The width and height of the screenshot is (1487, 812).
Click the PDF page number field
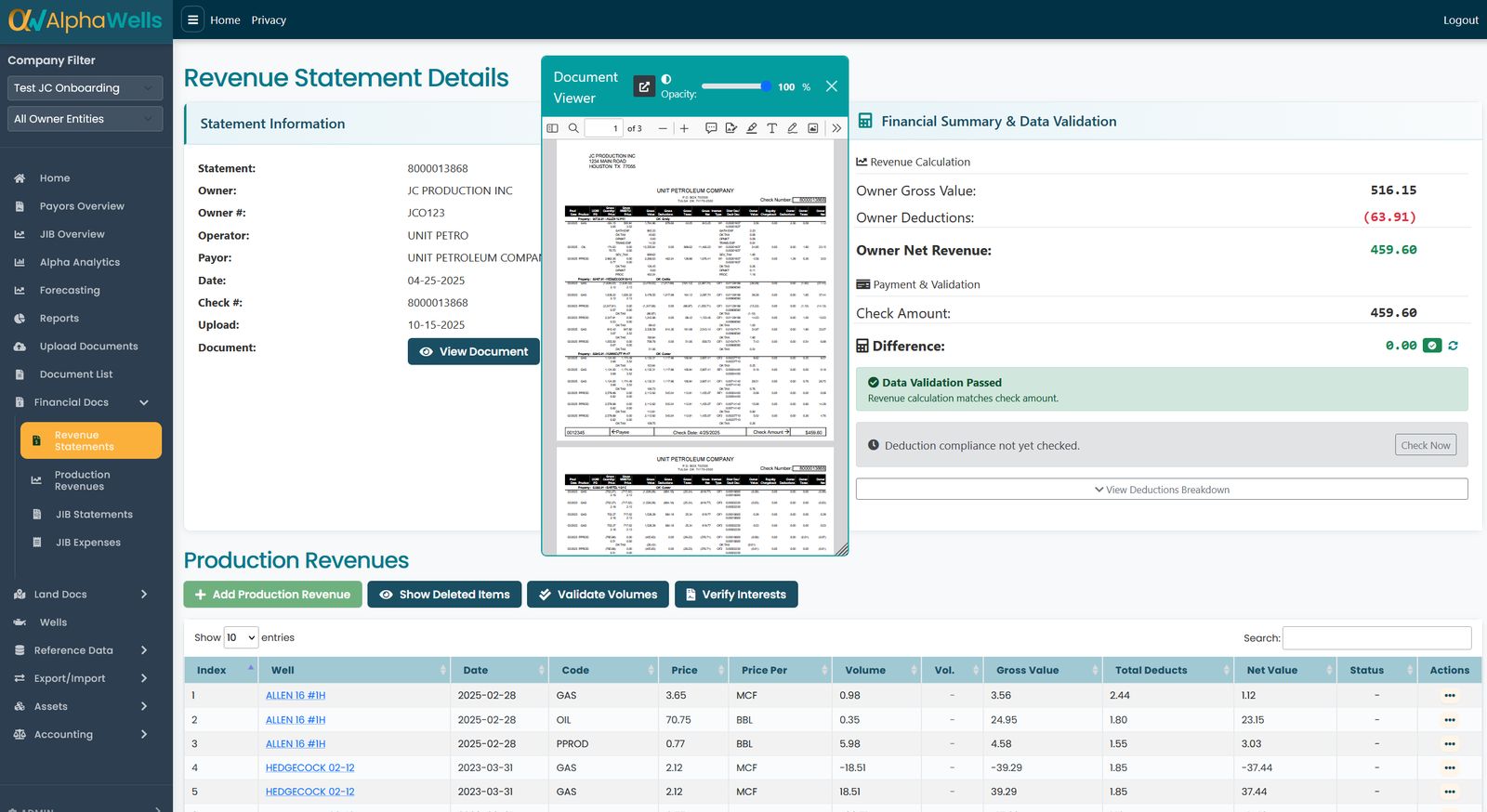[603, 128]
